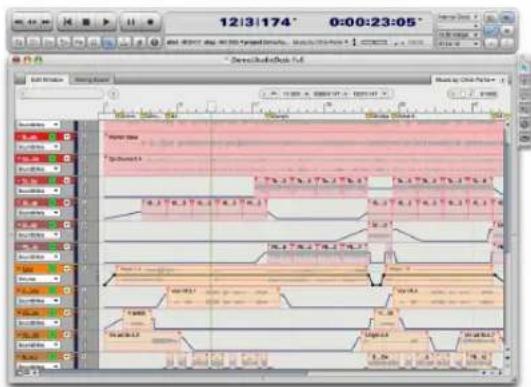Toggle the green play-enable button on the first red track
Image resolution: width=531 pixels, height=387 pixels.
(x=52, y=137)
